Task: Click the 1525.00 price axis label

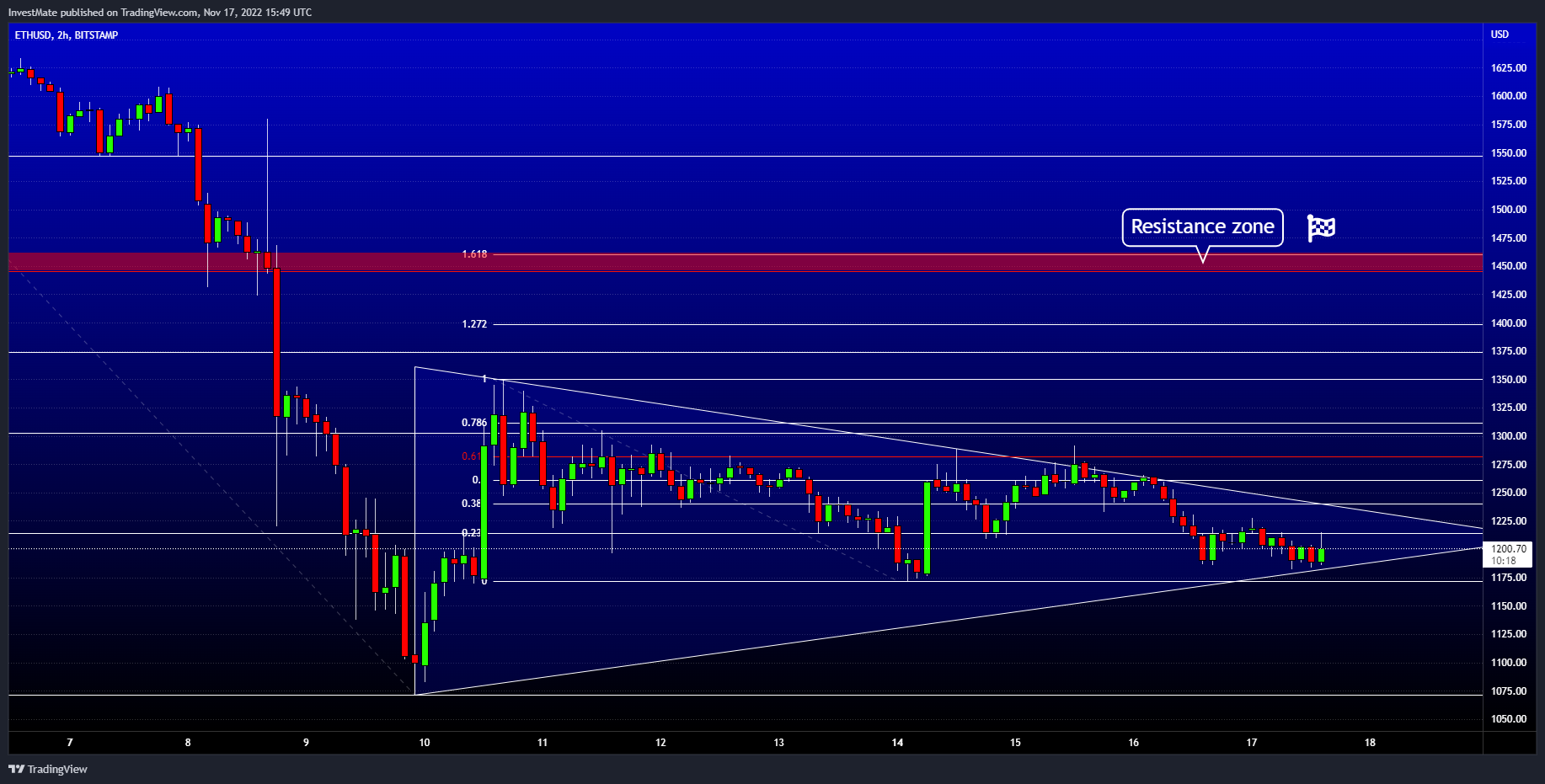Action: click(x=1508, y=181)
